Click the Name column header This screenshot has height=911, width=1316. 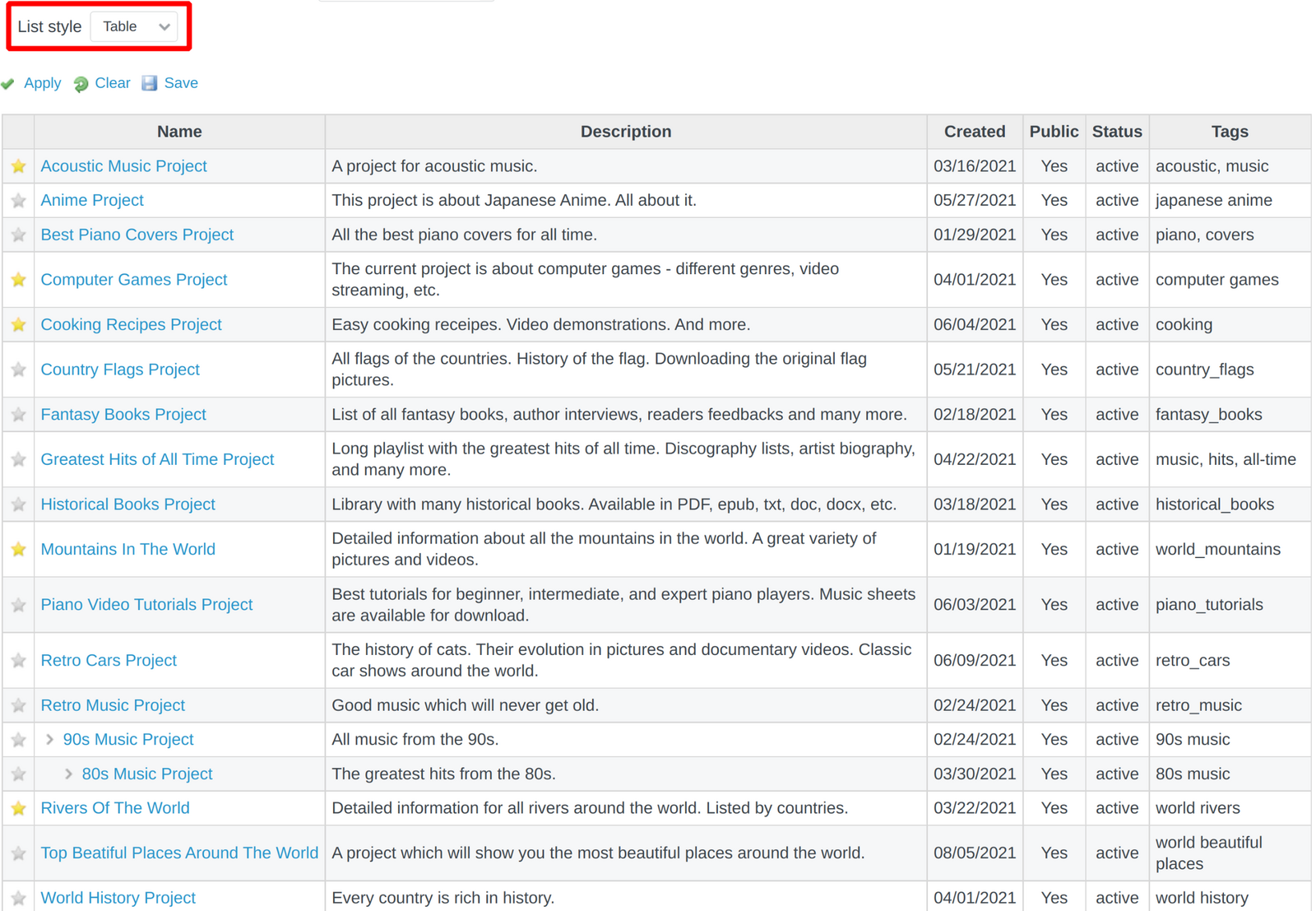coord(178,132)
